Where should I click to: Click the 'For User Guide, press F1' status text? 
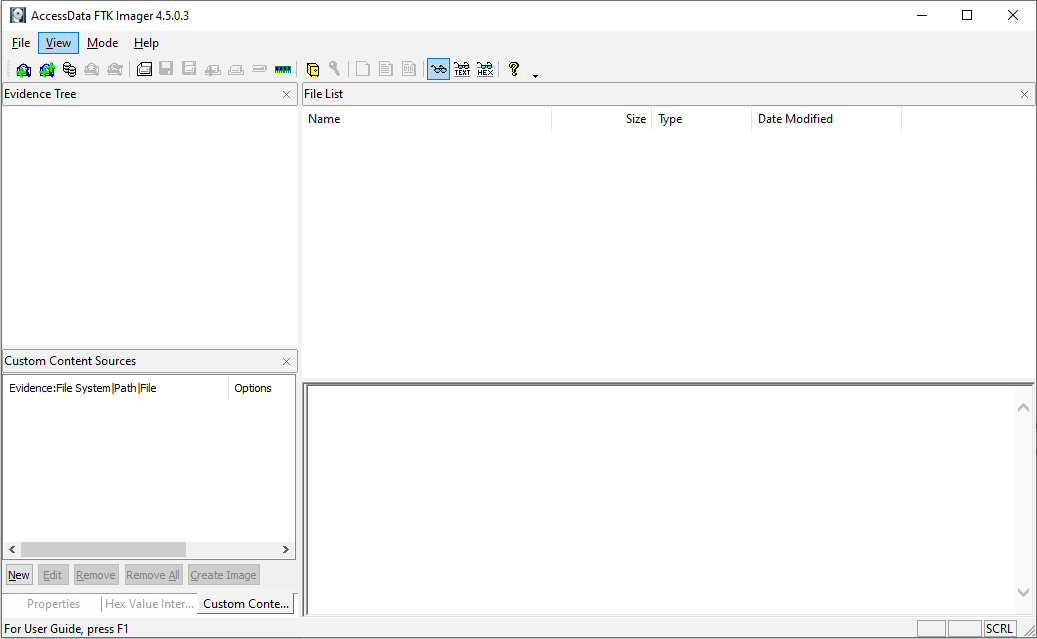click(x=67, y=628)
